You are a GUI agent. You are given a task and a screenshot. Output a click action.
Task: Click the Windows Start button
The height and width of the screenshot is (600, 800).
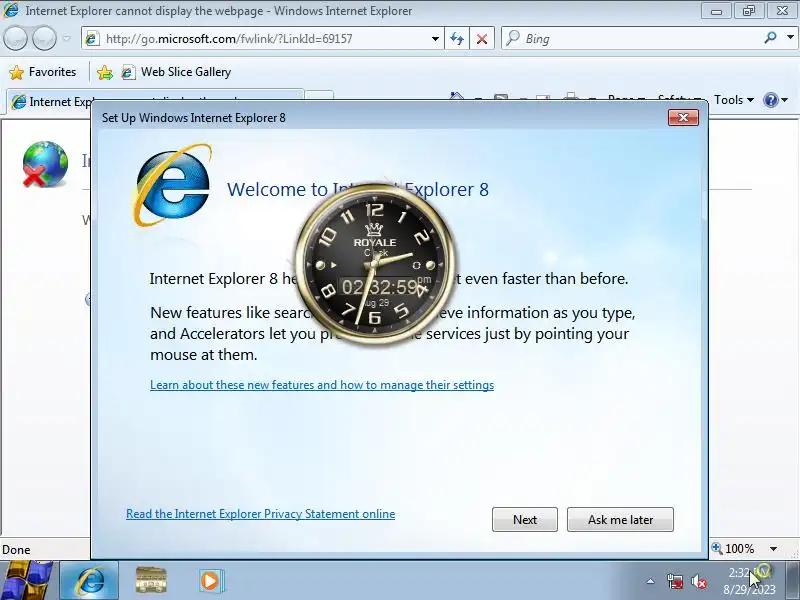click(26, 580)
